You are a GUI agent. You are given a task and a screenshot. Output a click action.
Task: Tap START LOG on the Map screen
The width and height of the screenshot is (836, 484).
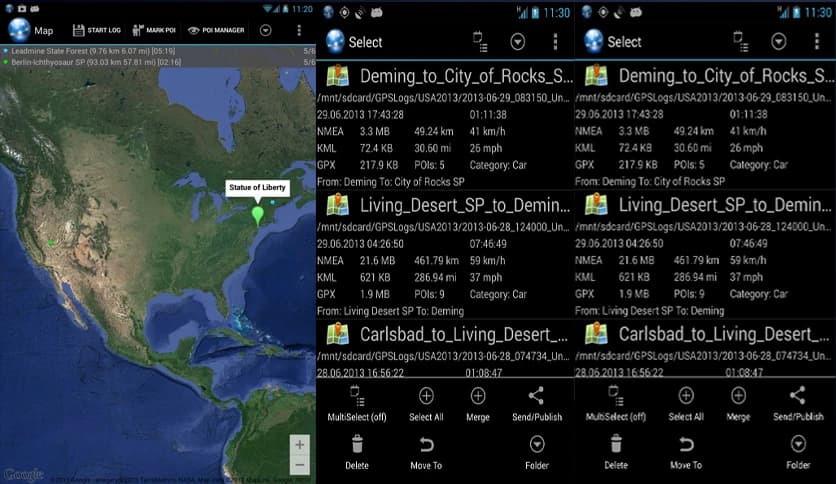pyautogui.click(x=97, y=30)
